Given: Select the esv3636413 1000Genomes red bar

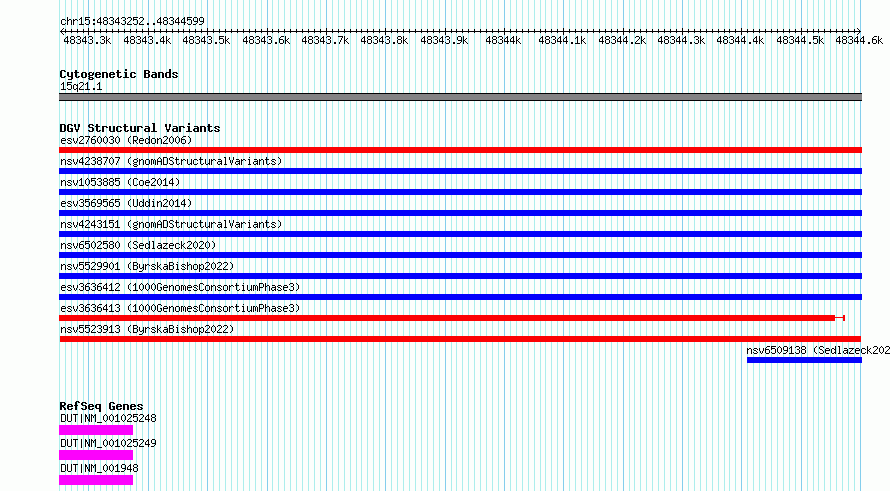Looking at the screenshot, I should (447, 318).
